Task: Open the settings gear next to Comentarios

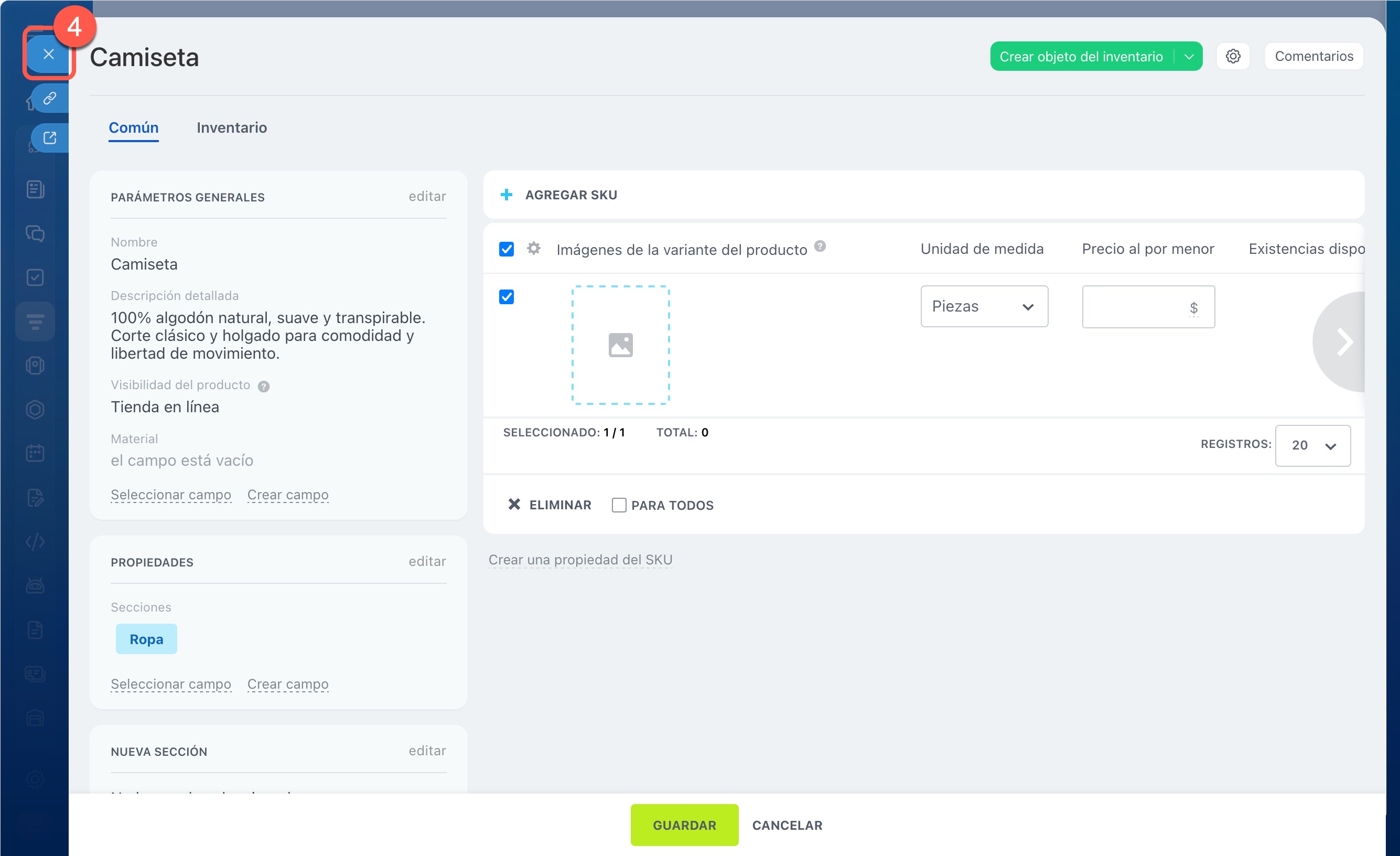Action: tap(1232, 56)
